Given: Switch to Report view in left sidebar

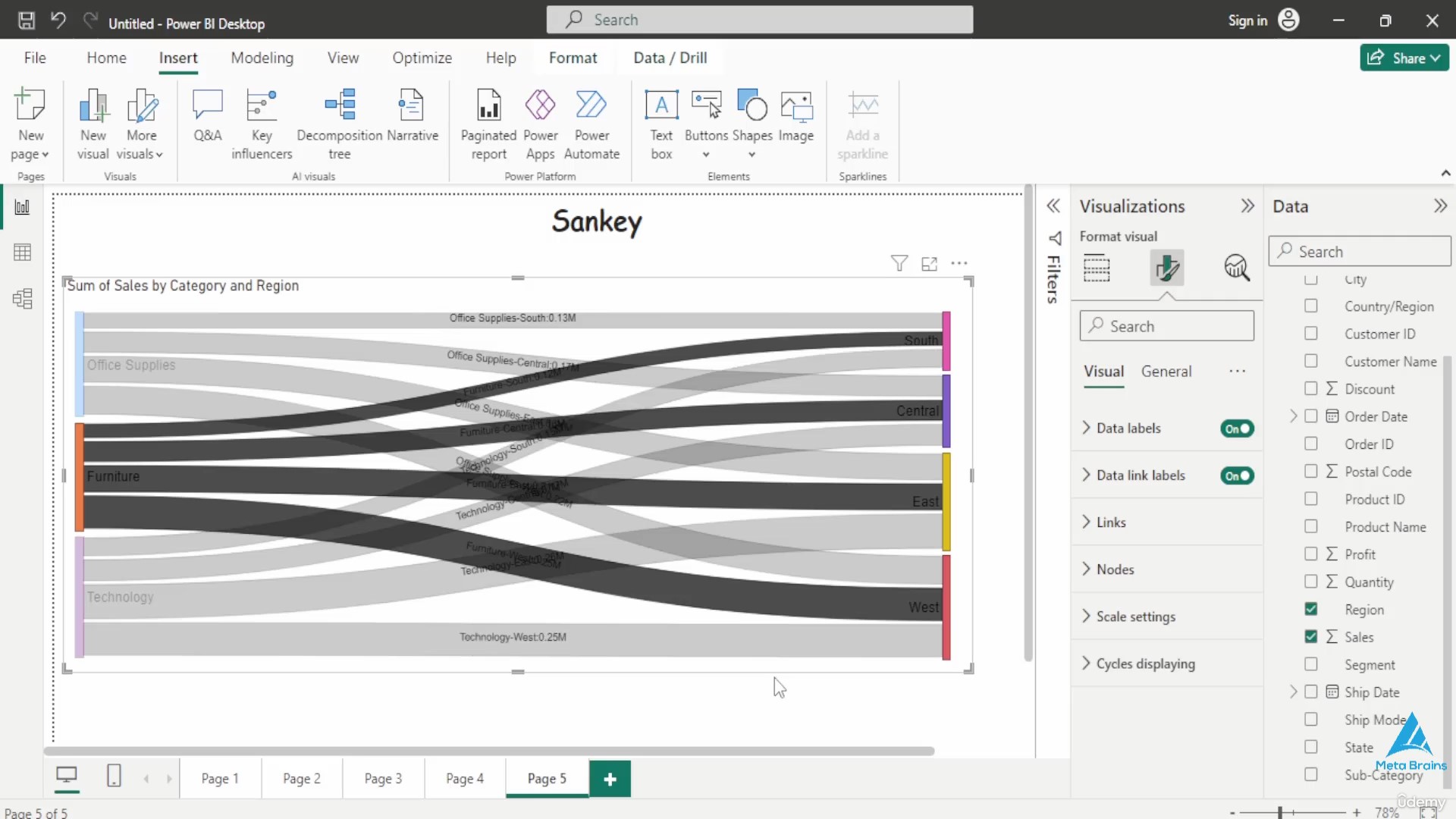Looking at the screenshot, I should 22,207.
